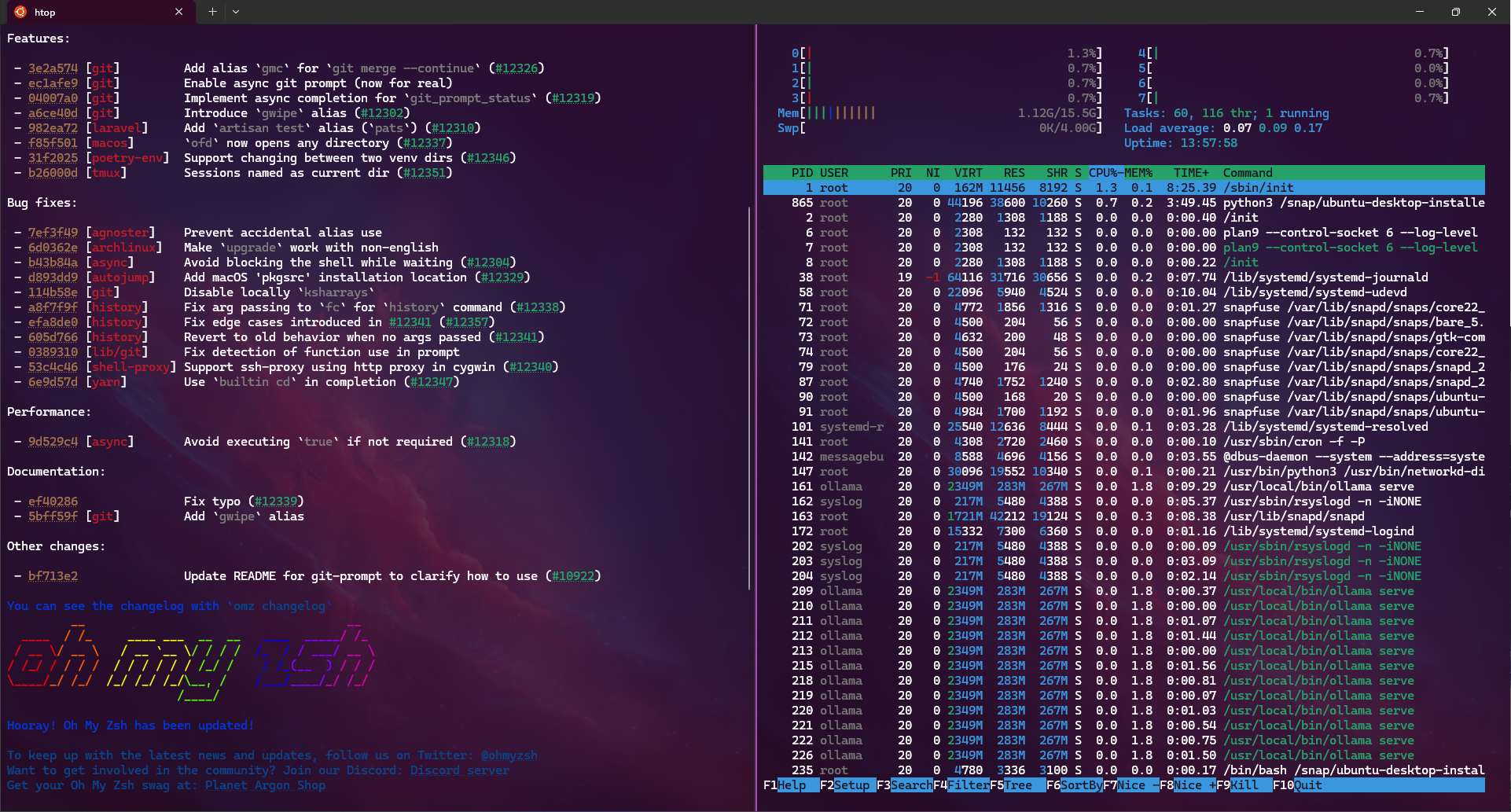Click F8 Nice + in htop footer
Image resolution: width=1511 pixels, height=812 pixels.
click(1187, 785)
